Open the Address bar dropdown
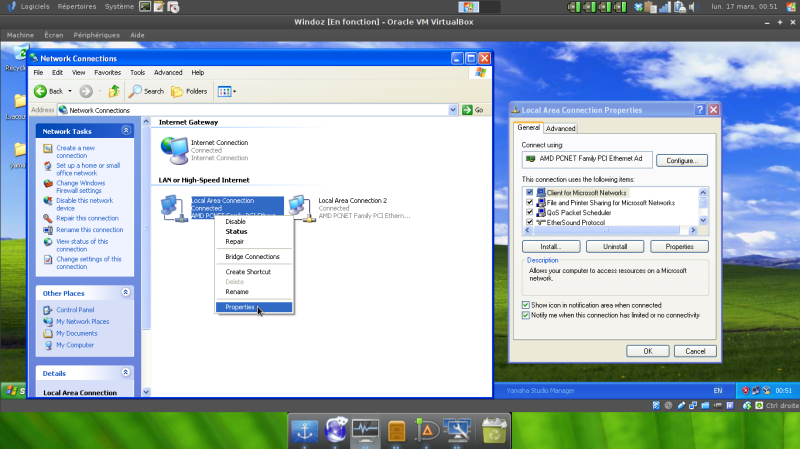 [x=453, y=110]
